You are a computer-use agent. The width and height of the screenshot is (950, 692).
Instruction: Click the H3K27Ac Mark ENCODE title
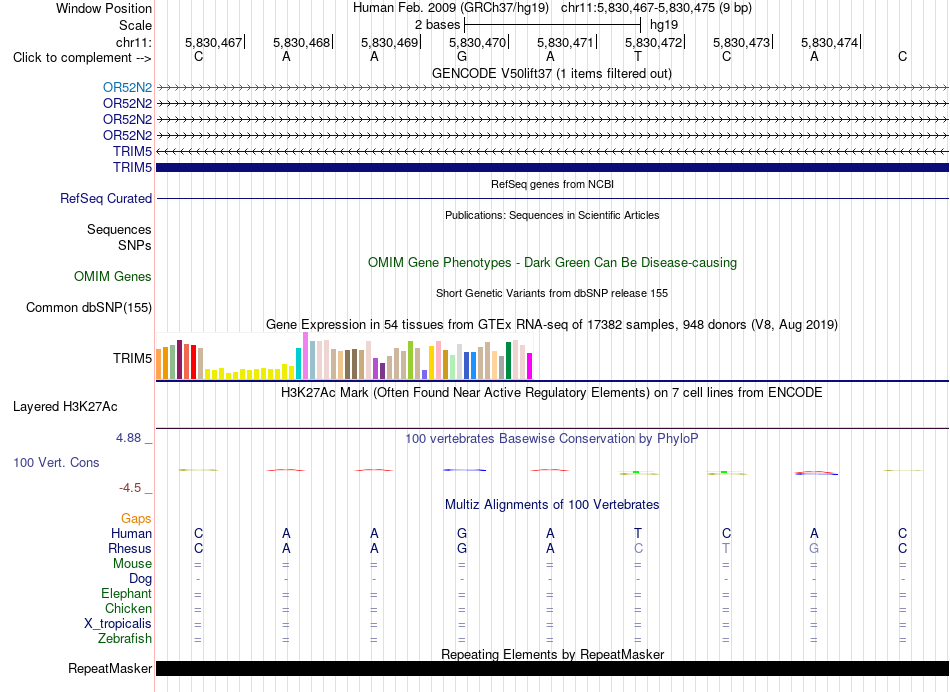coord(551,393)
